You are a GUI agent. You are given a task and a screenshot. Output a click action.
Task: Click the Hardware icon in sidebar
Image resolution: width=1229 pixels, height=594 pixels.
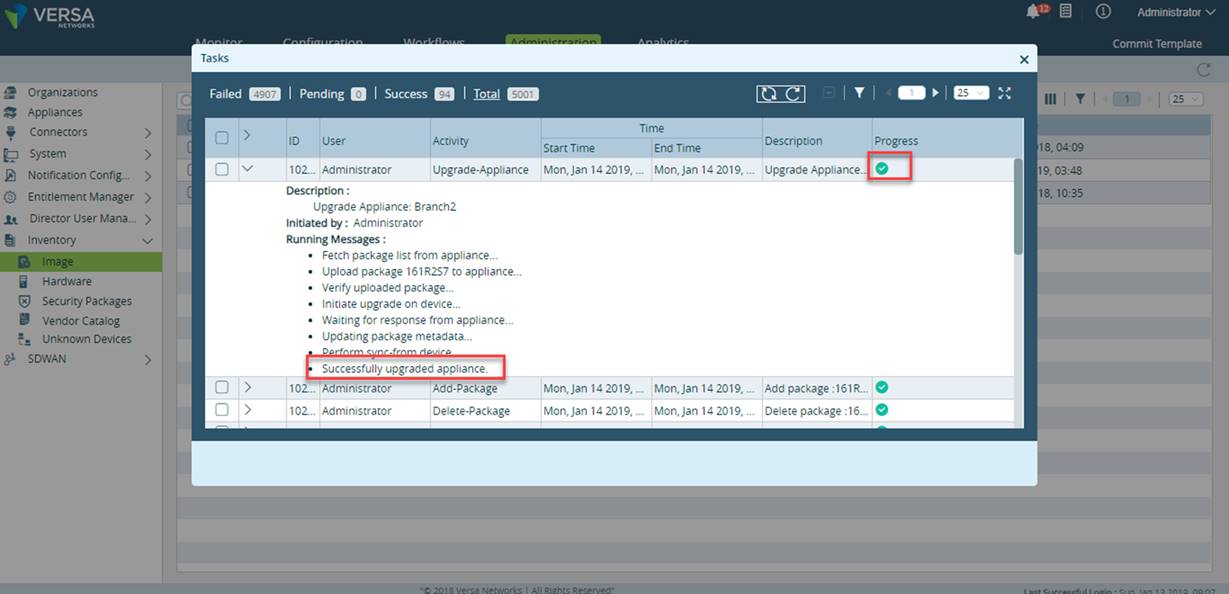(24, 282)
